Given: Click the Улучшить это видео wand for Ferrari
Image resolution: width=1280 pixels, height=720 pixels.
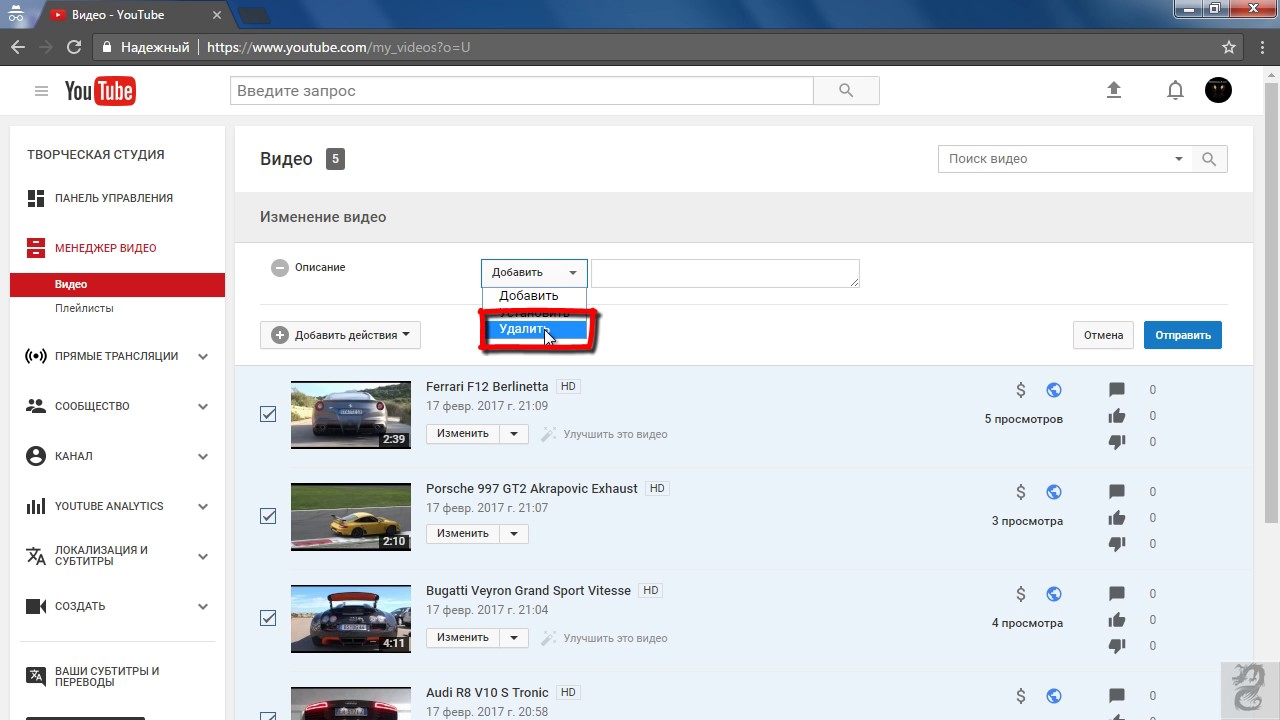Looking at the screenshot, I should pos(549,434).
